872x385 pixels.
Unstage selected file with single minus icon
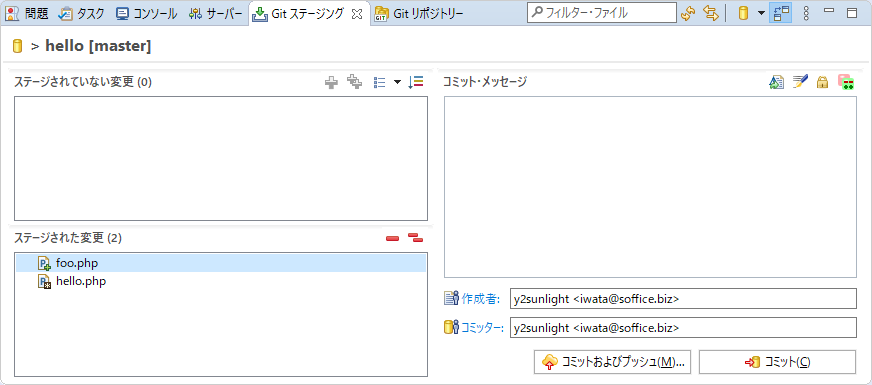[x=393, y=239]
